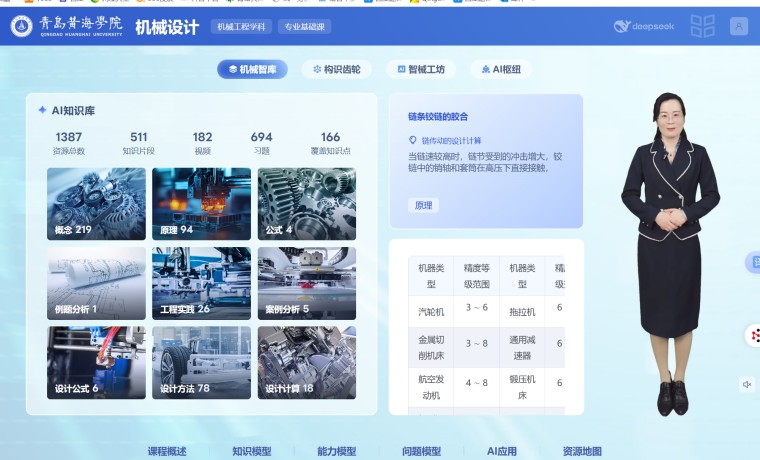This screenshot has width=760, height=460.
Task: Click the location pin beside 链传动的设计计算
Action: [x=413, y=141]
